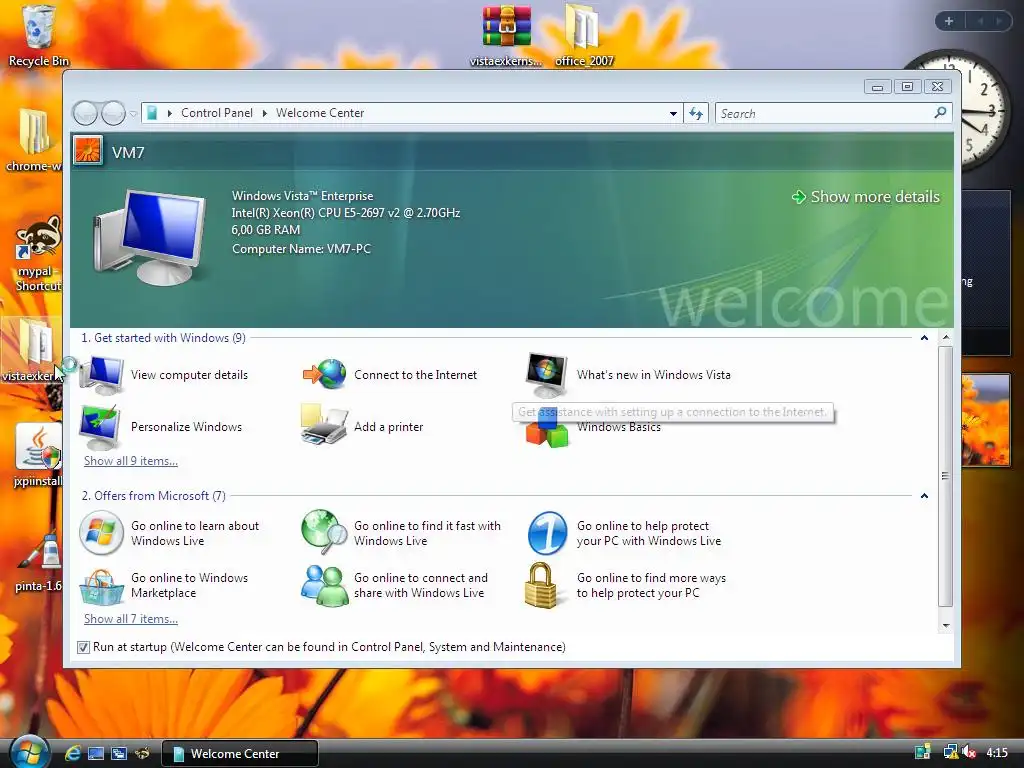Click the taskbar clock showing 4:15
Viewport: 1024px width, 768px height.
[x=997, y=752]
